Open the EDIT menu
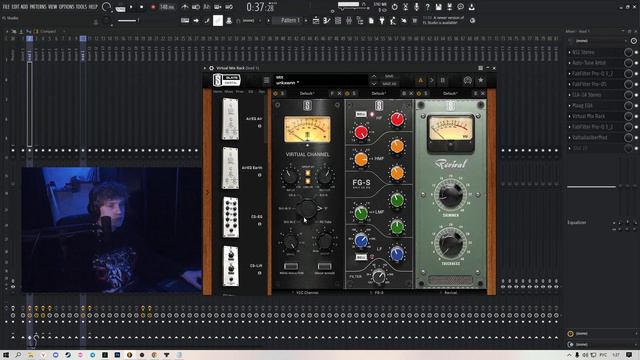The width and height of the screenshot is (640, 360). click(16, 7)
